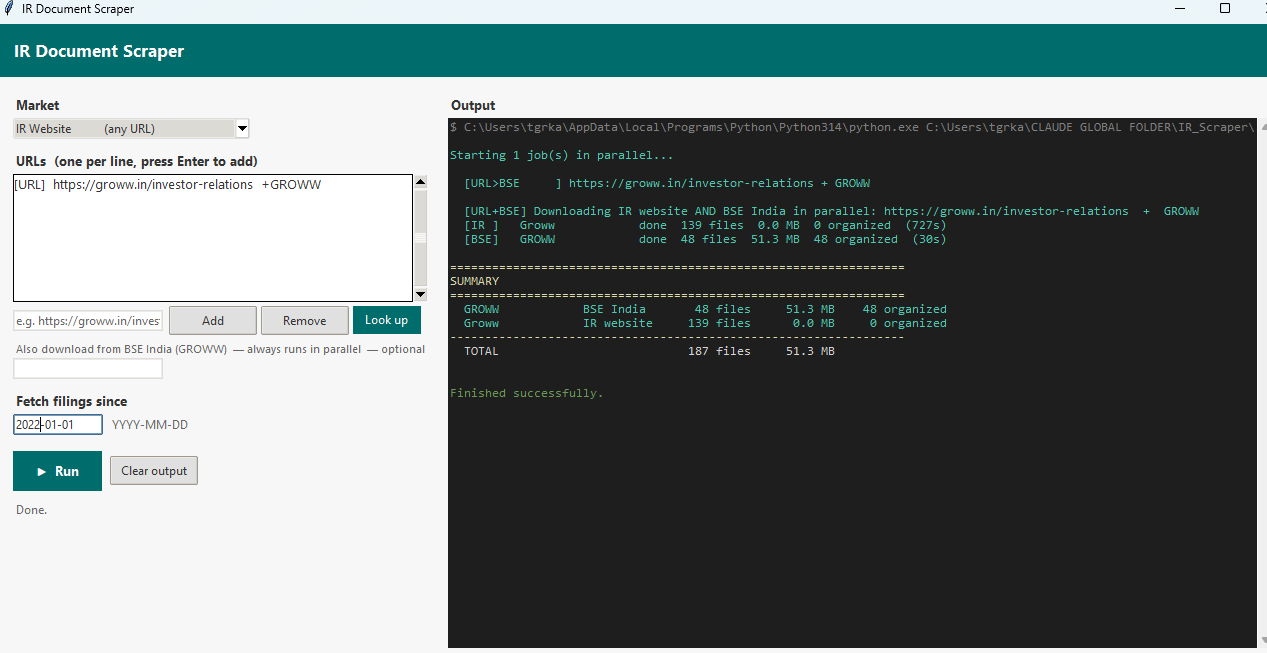Click URL list scrollbar up arrow
The width and height of the screenshot is (1267, 653).
420,182
